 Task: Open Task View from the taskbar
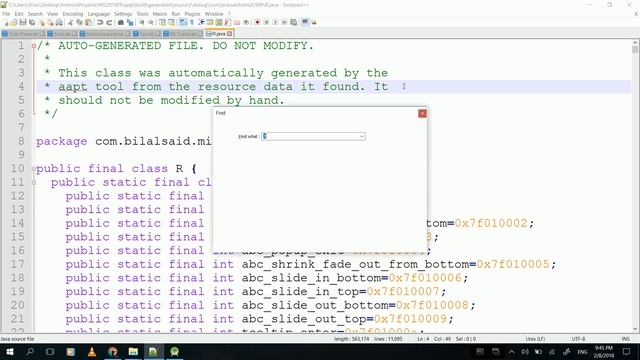tap(50, 351)
